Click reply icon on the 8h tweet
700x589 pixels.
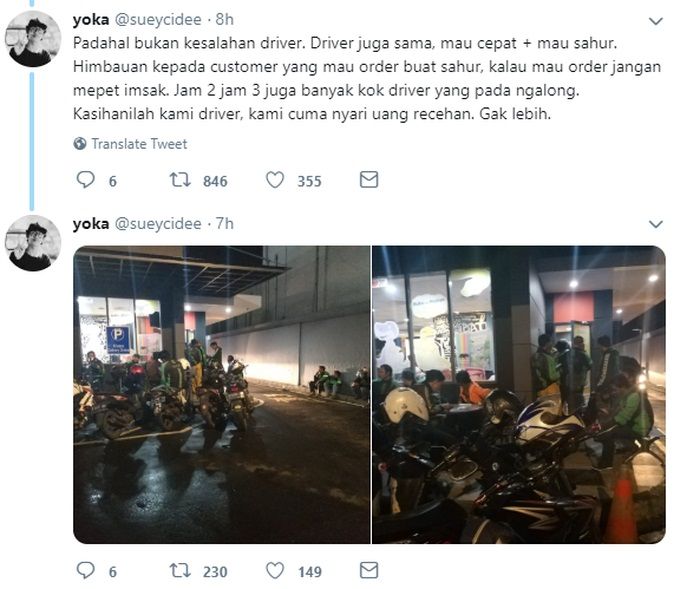click(x=85, y=180)
